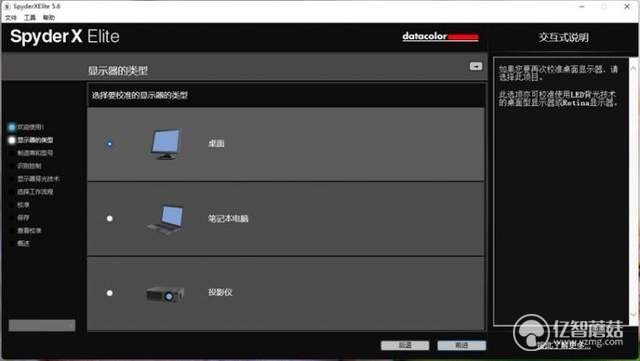Click the 笔记本电脑 option label
640x361 pixels.
click(228, 219)
